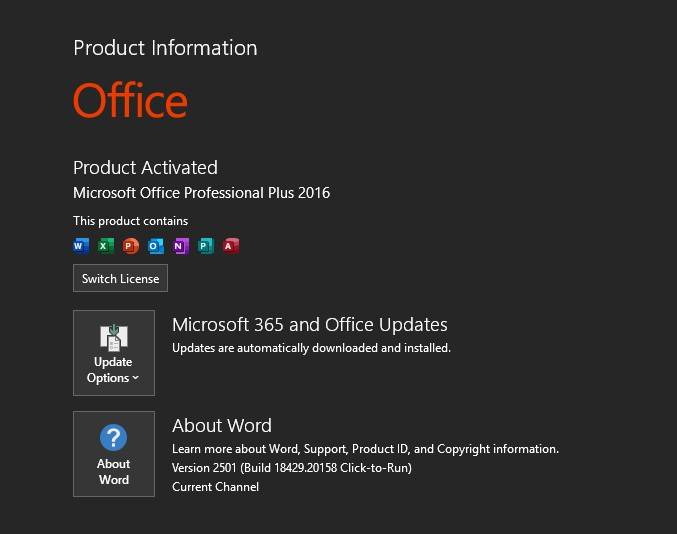Click the 'Updates are automatically downloaded' text

pos(311,348)
